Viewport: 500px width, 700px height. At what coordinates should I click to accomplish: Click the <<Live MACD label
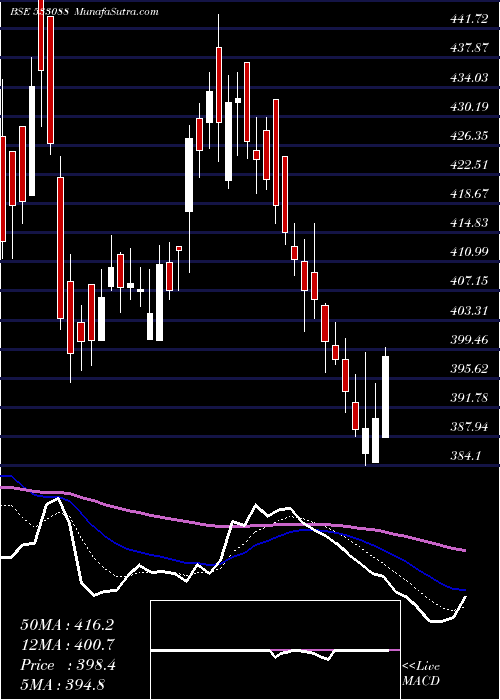421,674
